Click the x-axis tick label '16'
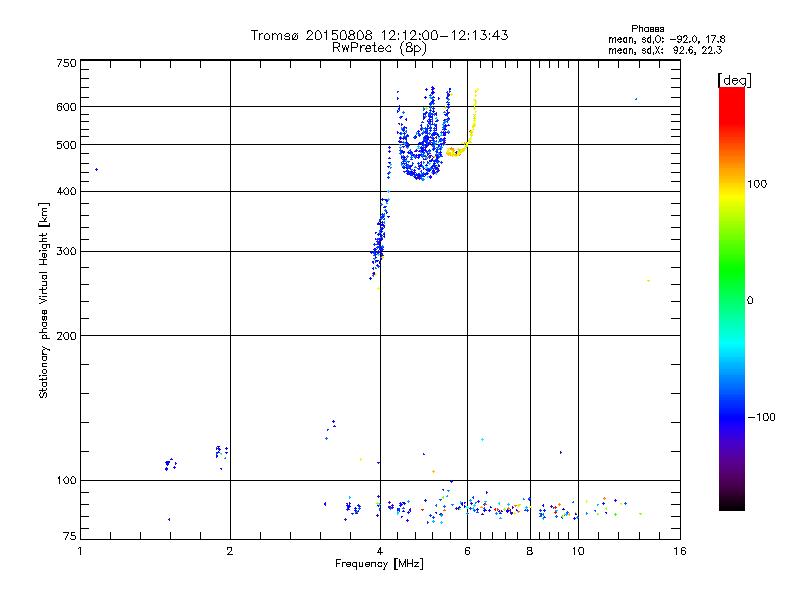This screenshot has width=800, height=600. pyautogui.click(x=680, y=551)
